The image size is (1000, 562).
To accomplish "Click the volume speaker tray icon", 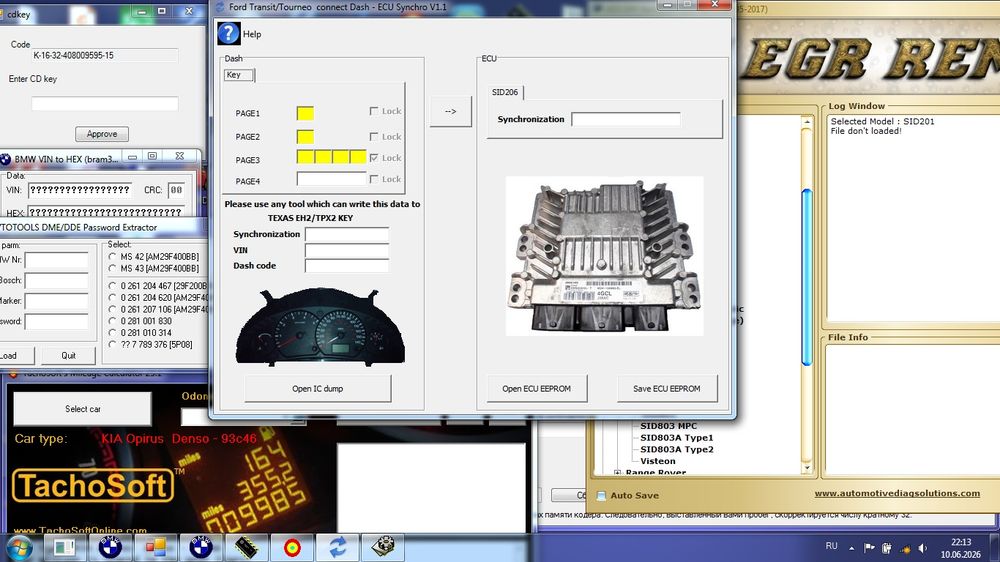I will coord(922,548).
